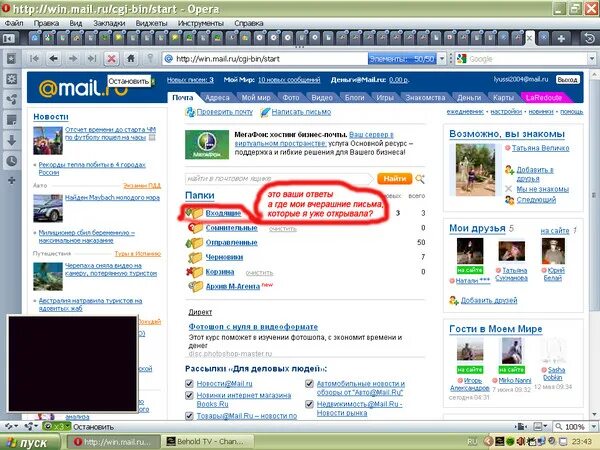Viewport: 600px width, 450px height.
Task: Open the Bookmarks star panel icon
Action: click(x=11, y=59)
